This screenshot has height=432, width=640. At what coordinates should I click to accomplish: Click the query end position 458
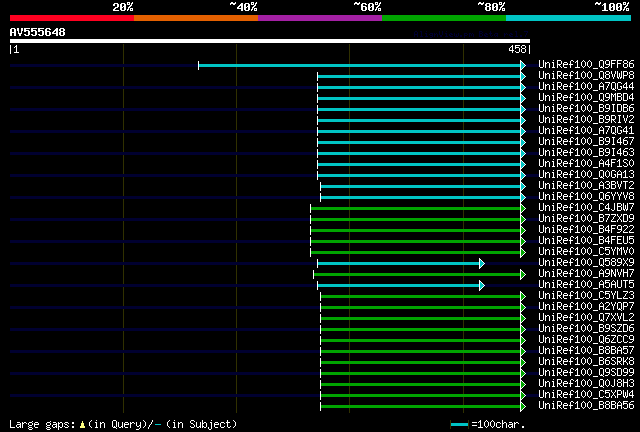click(x=517, y=49)
